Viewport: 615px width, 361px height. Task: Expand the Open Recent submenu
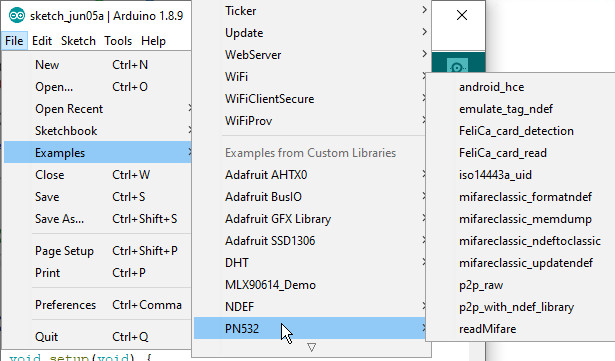97,109
